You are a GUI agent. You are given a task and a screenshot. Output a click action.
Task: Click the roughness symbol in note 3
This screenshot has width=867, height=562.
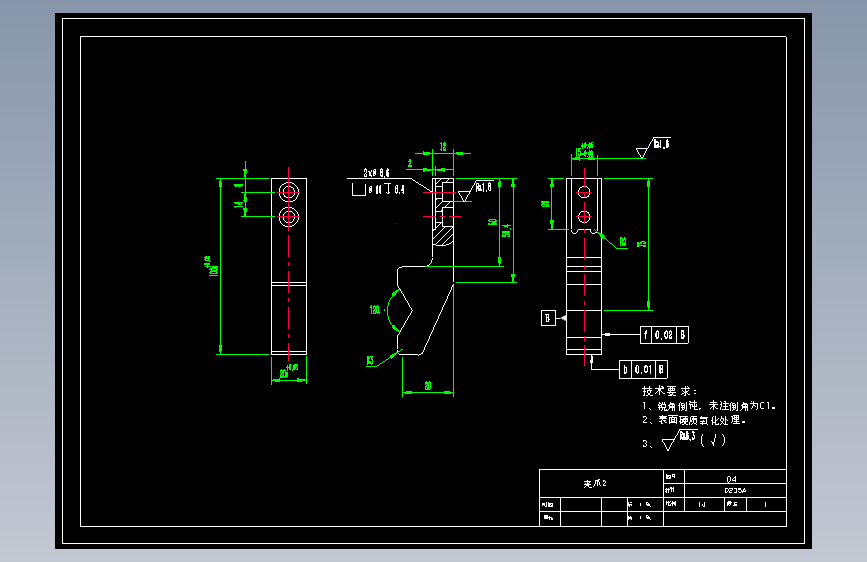[680, 440]
